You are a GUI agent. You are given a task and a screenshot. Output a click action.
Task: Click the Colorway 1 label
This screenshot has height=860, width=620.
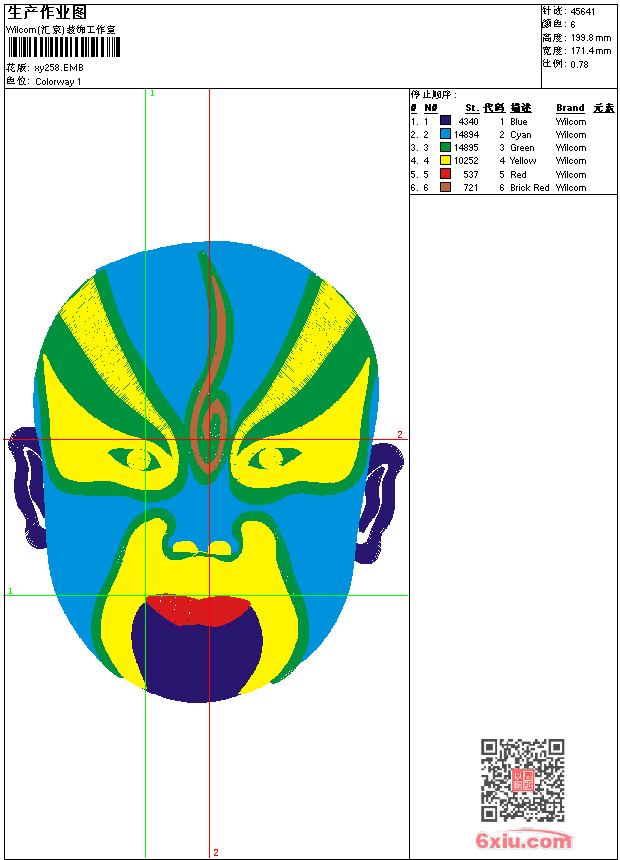click(x=58, y=82)
